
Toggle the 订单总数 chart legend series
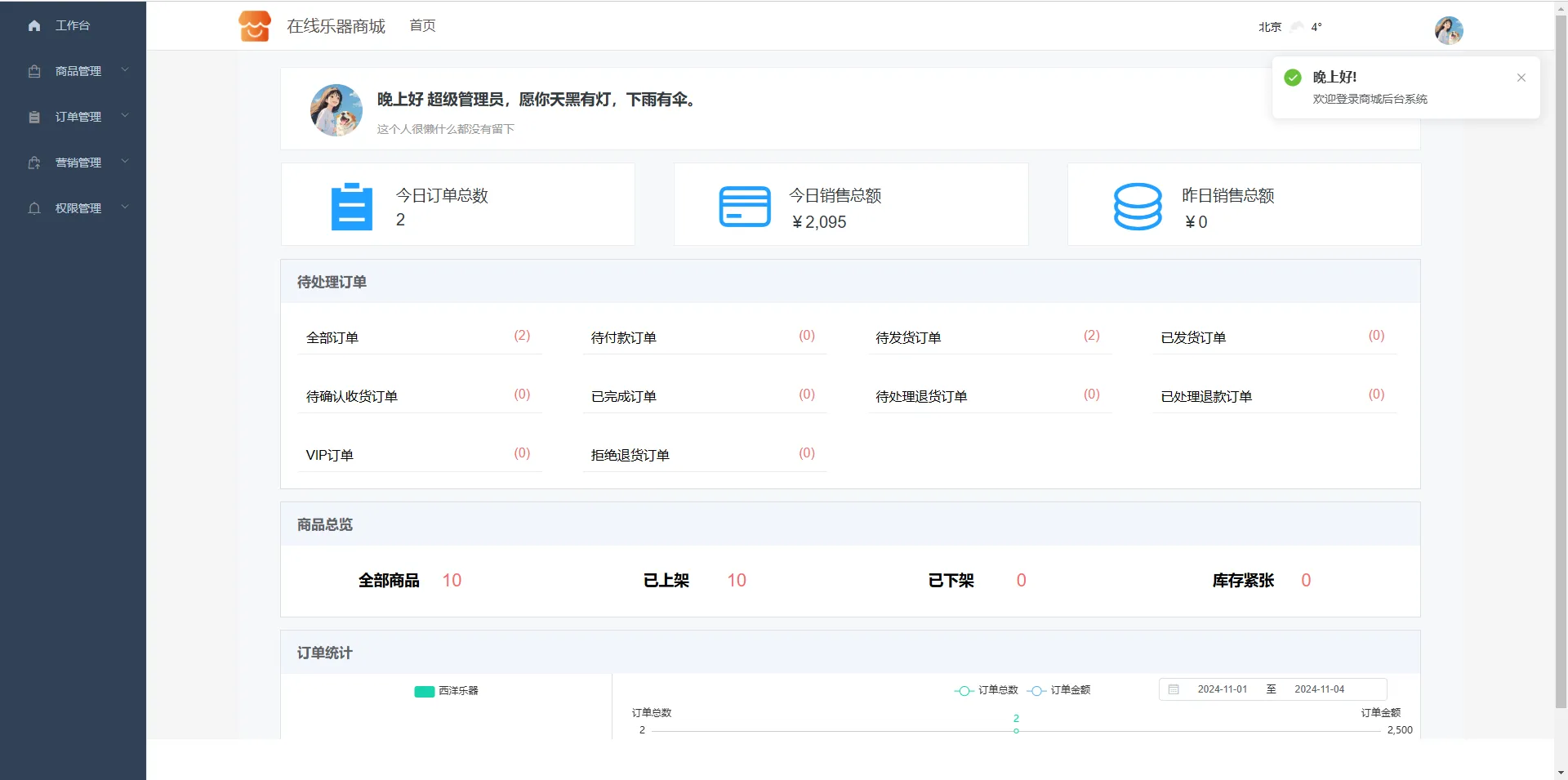(986, 690)
